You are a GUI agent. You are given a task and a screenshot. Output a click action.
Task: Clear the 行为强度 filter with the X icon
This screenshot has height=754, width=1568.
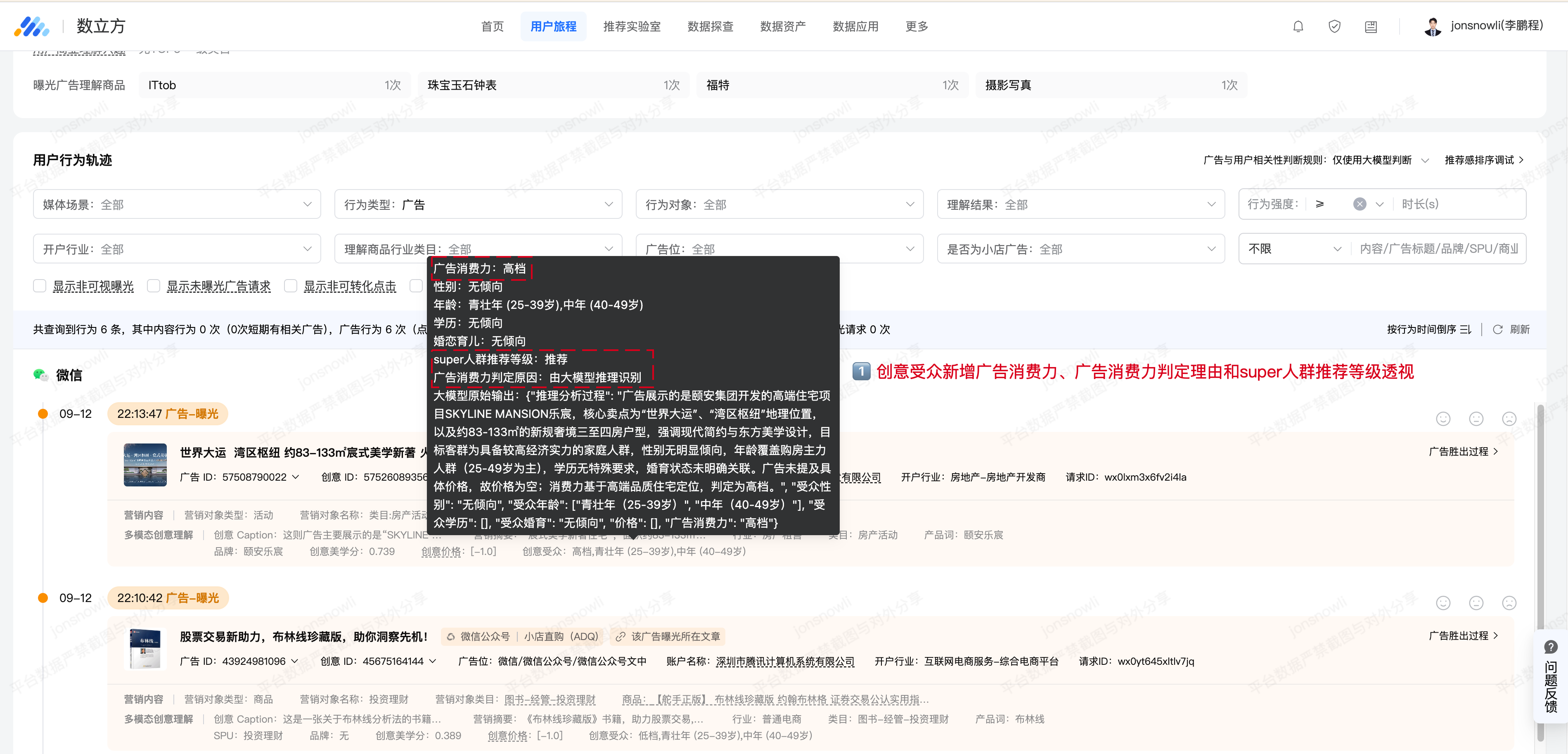click(x=1359, y=204)
